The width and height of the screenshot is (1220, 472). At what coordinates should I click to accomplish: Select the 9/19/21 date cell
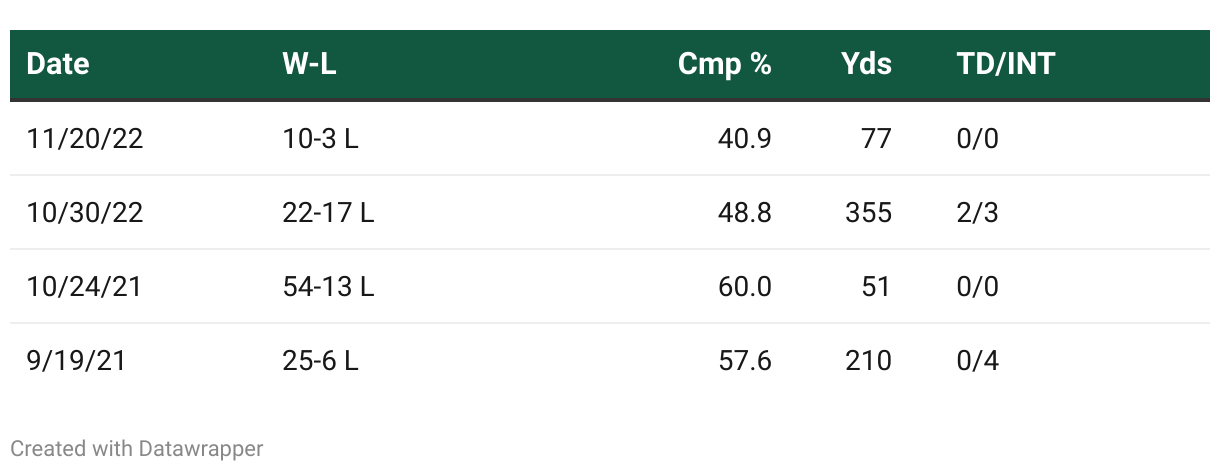[x=76, y=361]
